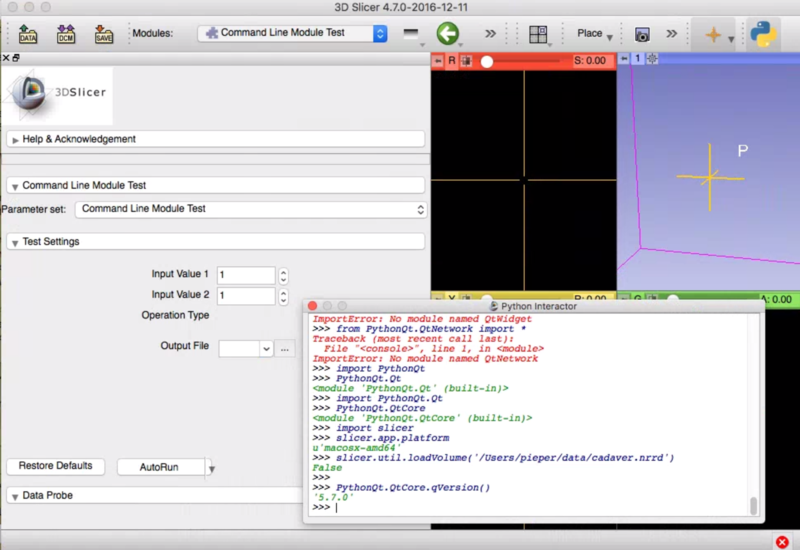Click the Restore Defaults button
Screen dimensions: 800x550
point(55,466)
